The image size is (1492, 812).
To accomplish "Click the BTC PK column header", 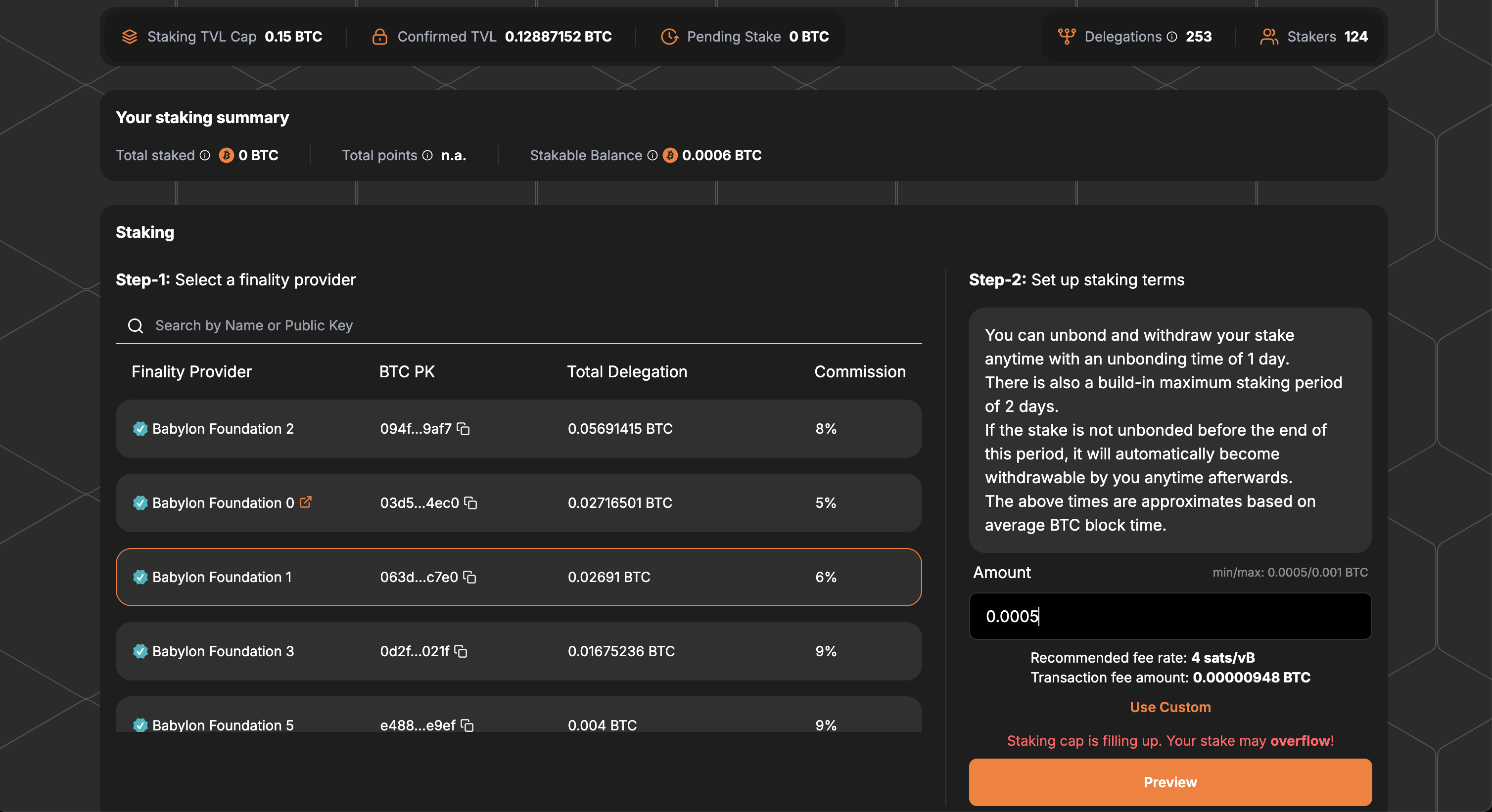I will (407, 372).
